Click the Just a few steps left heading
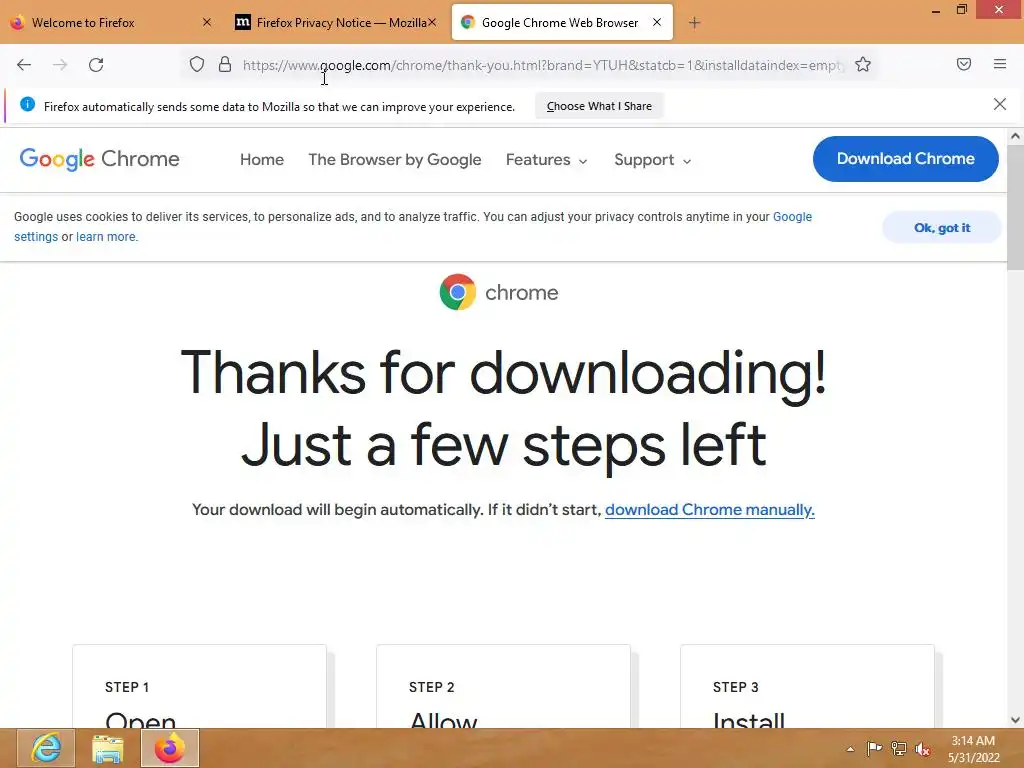1024x768 pixels. [503, 445]
